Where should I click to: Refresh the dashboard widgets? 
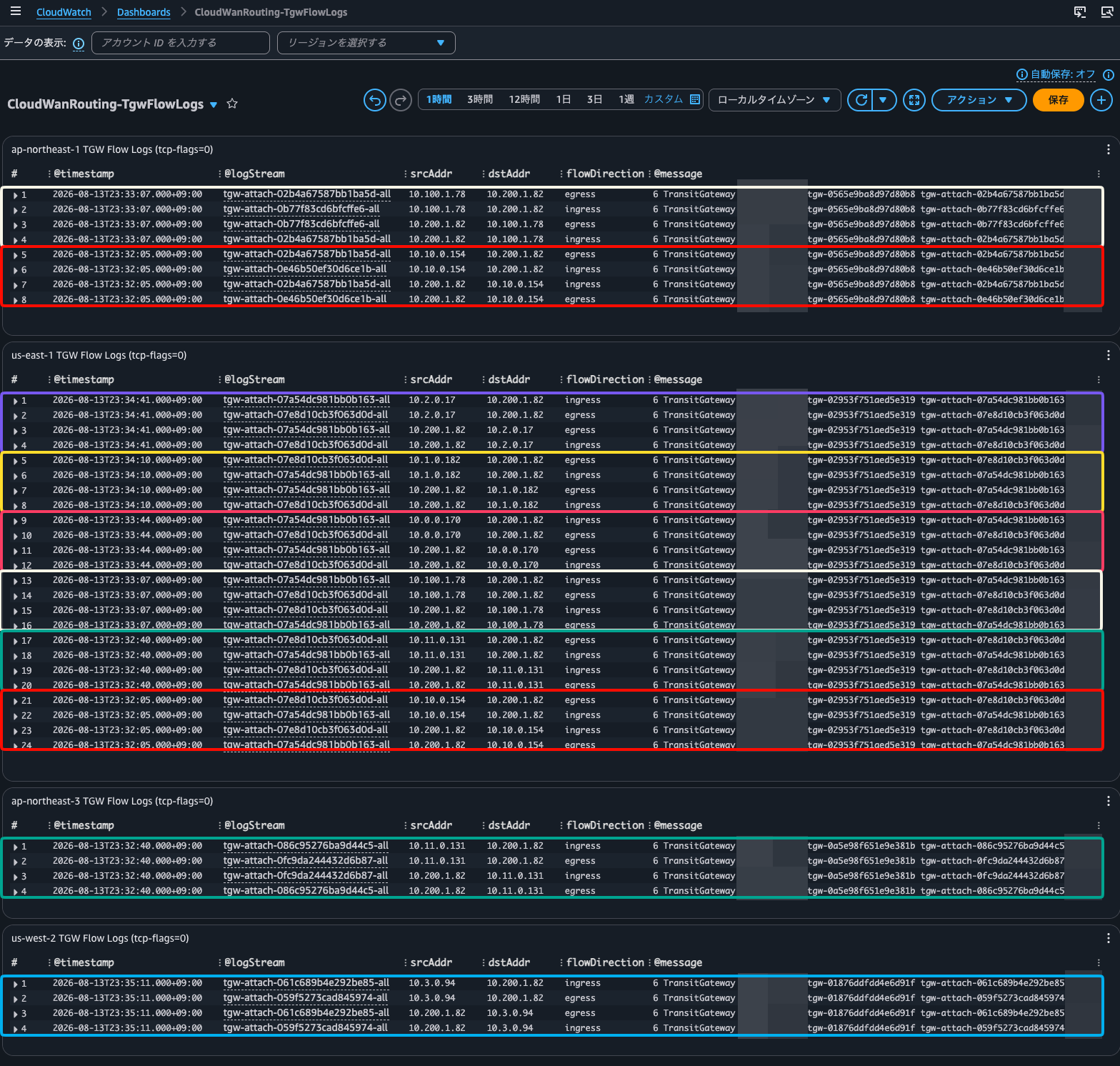pos(861,100)
